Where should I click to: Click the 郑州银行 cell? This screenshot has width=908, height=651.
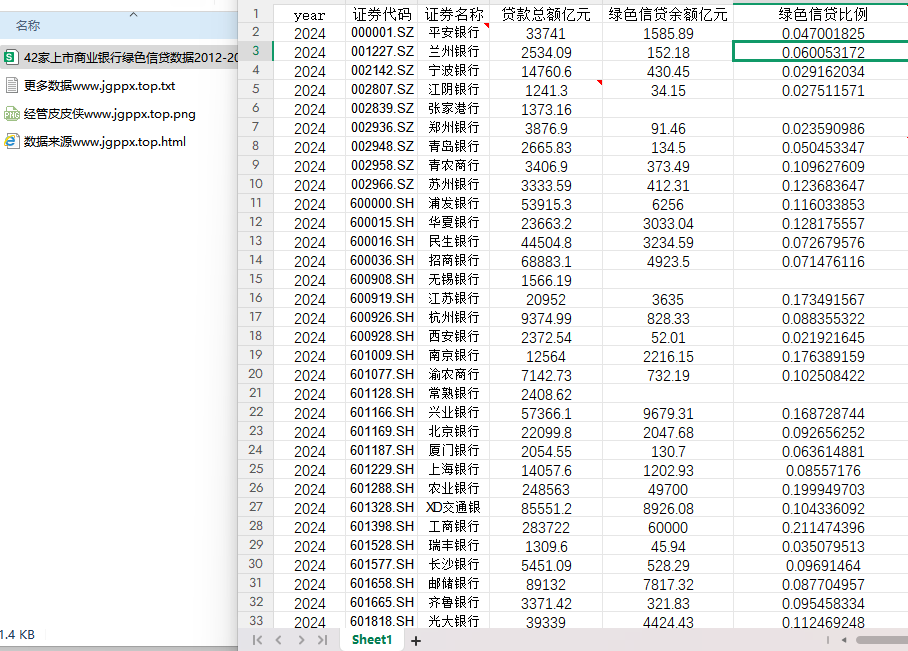(453, 128)
